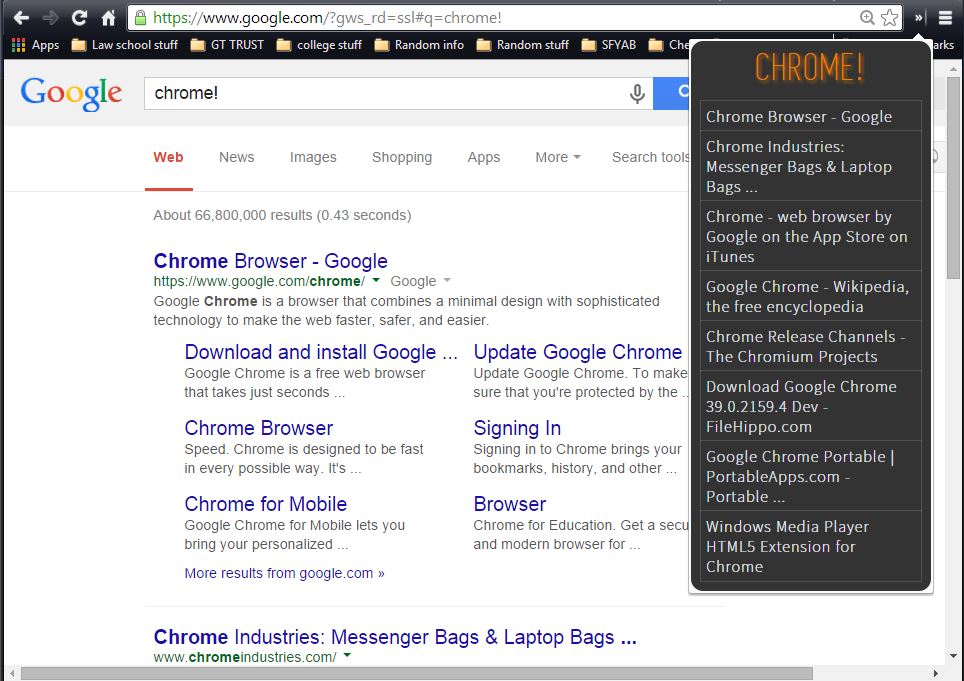Open the extensions overflow chevron
This screenshot has width=964, height=681.
[x=918, y=18]
